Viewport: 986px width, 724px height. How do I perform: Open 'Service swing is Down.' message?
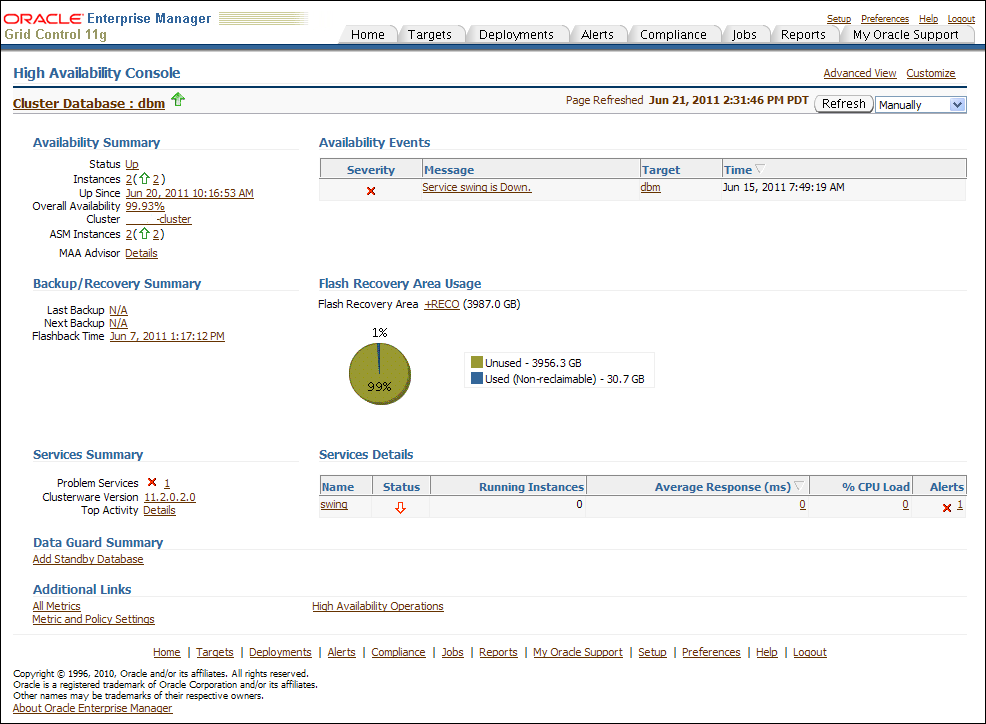(x=476, y=187)
